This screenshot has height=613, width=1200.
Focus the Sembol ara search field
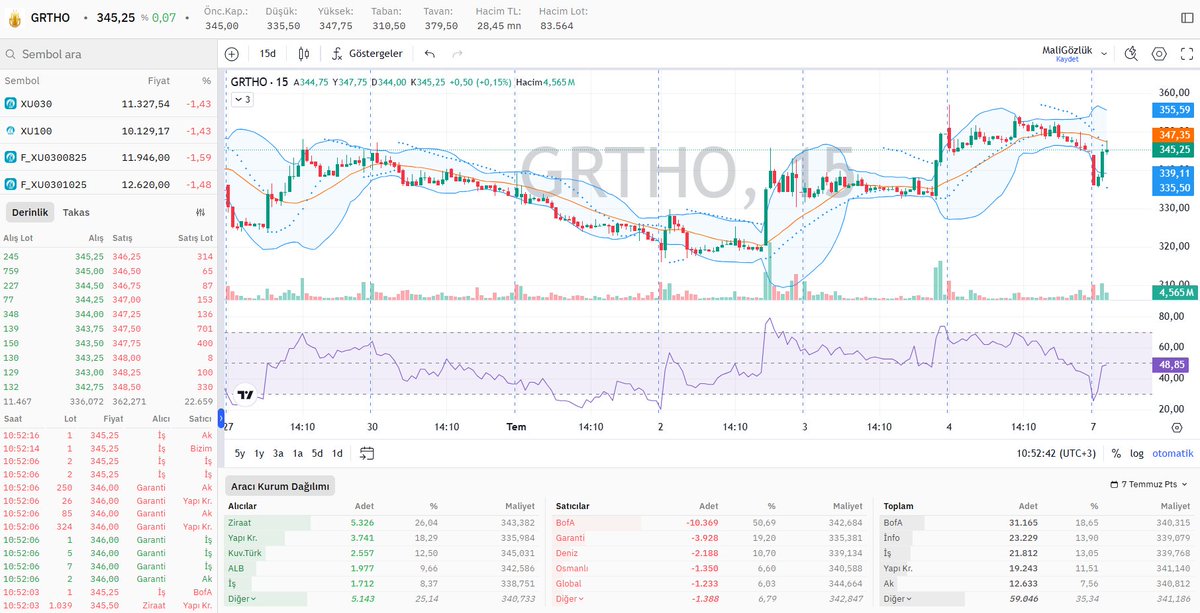coord(110,54)
